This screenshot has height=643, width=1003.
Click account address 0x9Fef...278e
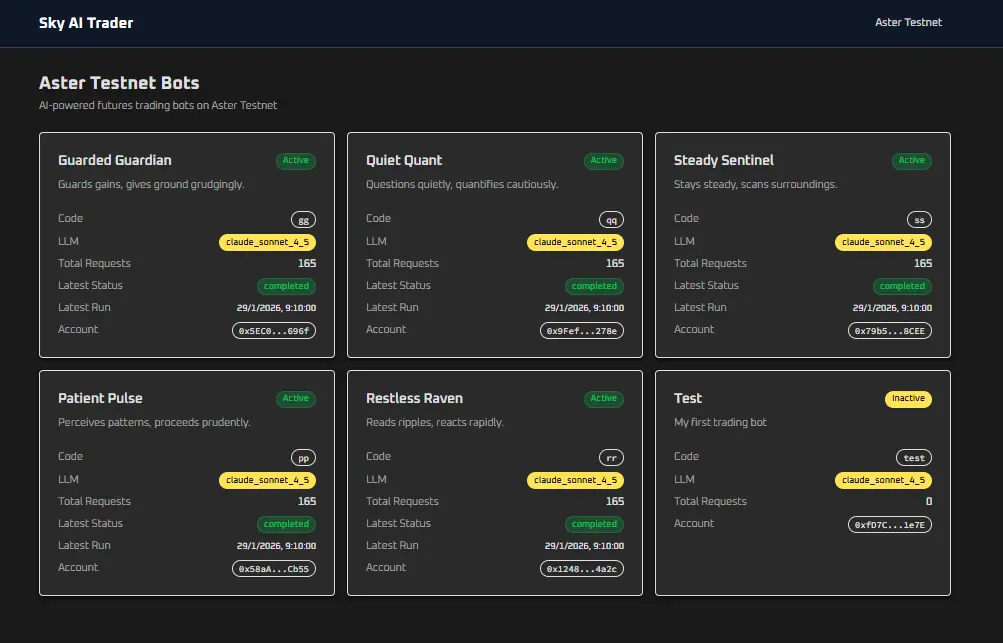pos(582,331)
